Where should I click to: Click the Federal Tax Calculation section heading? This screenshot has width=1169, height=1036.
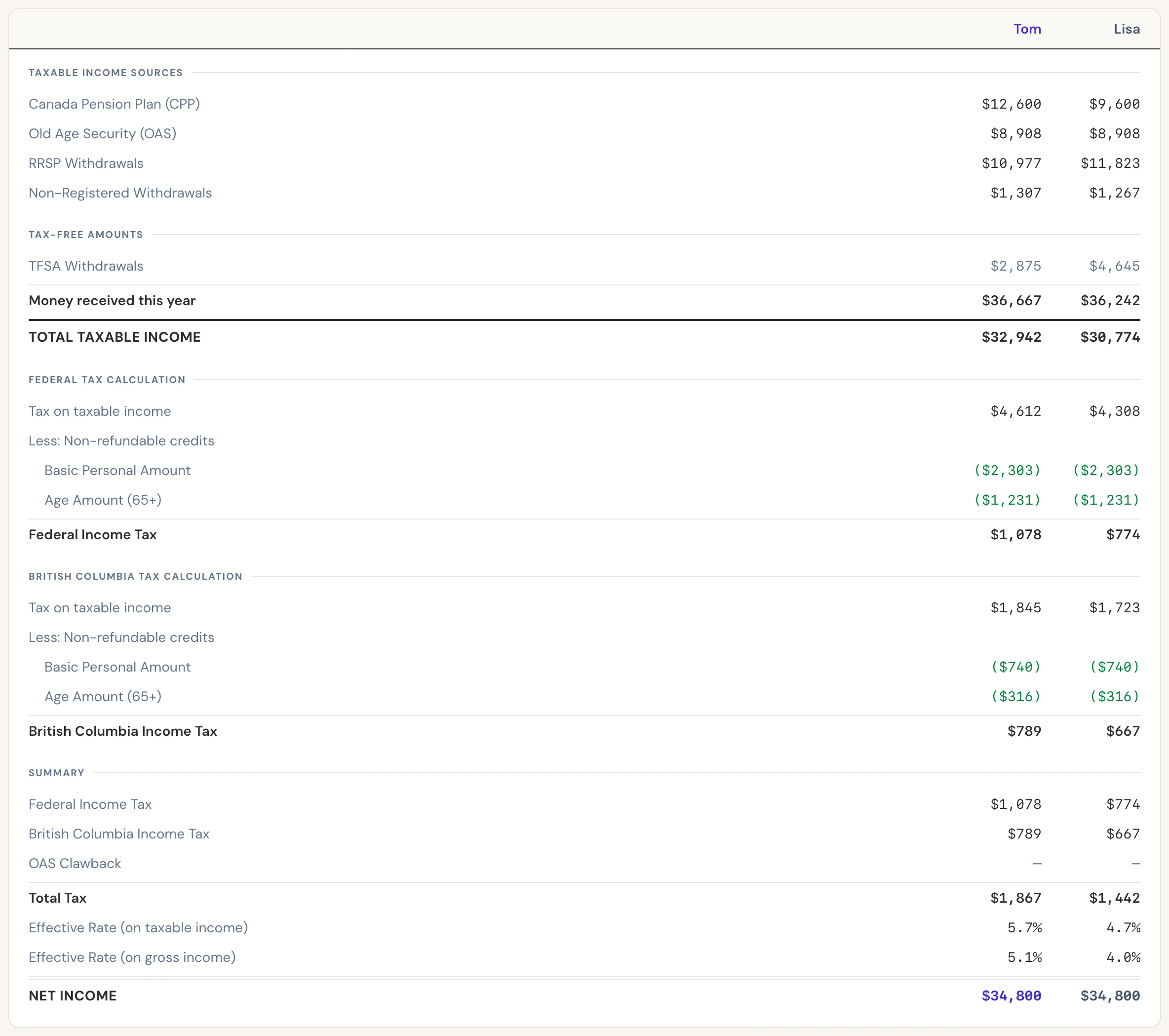107,380
